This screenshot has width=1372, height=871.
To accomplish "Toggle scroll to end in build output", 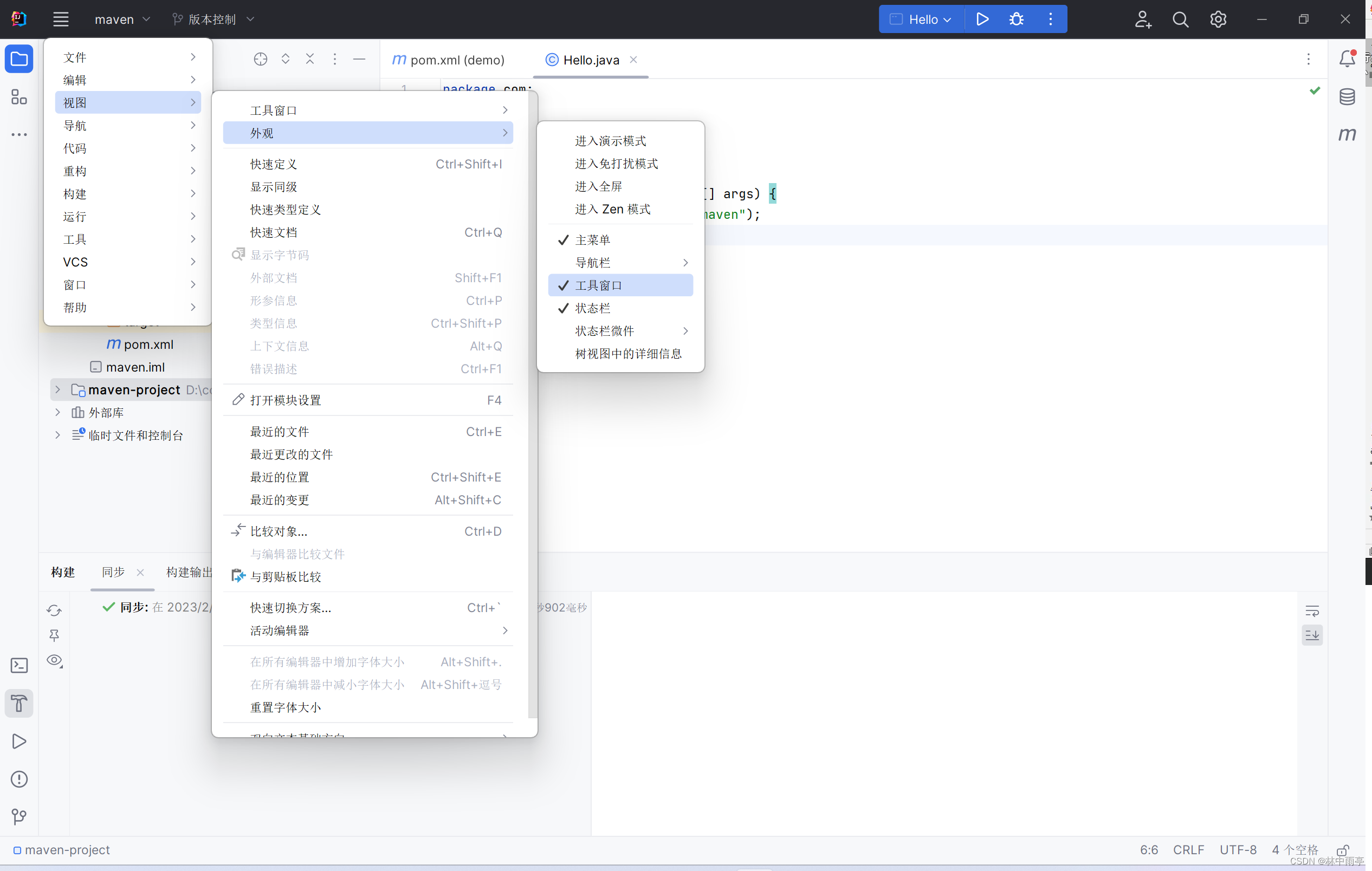I will (x=1312, y=635).
